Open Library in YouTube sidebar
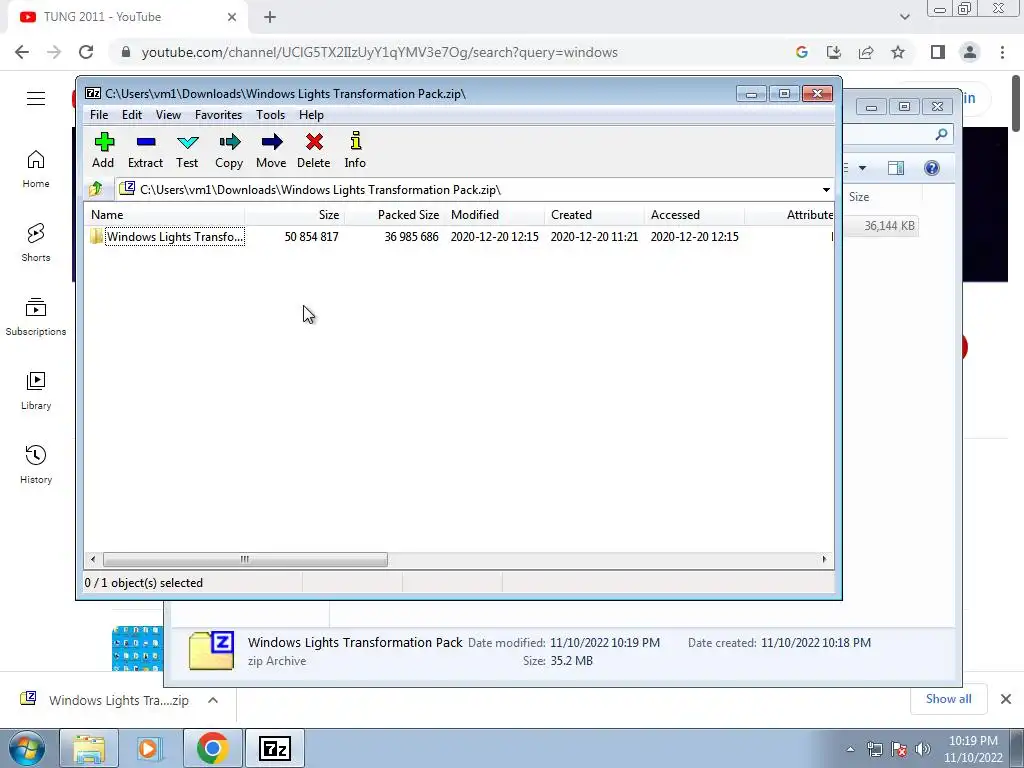This screenshot has height=768, width=1024. pyautogui.click(x=36, y=391)
